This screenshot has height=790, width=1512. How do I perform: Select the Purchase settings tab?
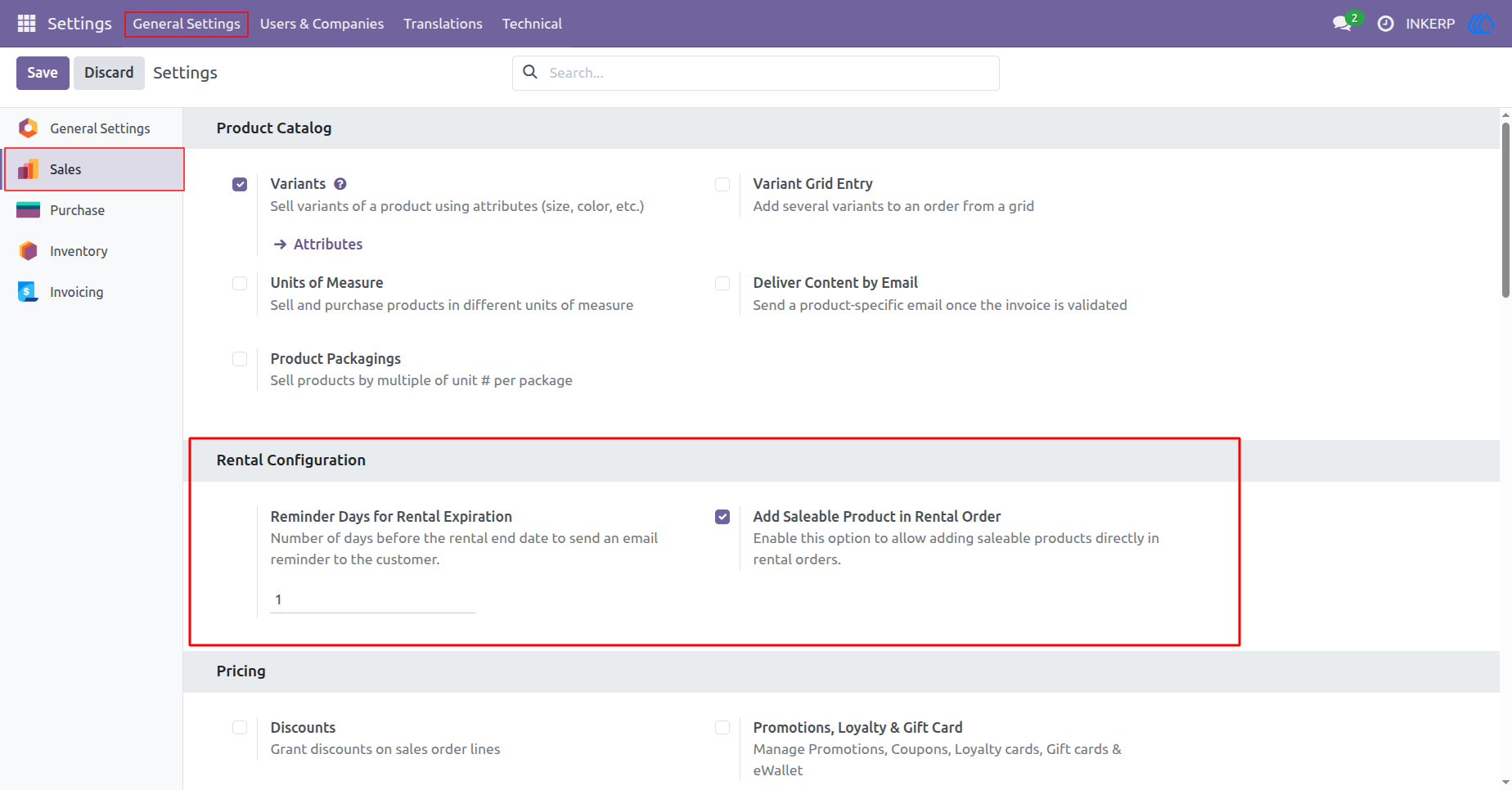pos(92,210)
